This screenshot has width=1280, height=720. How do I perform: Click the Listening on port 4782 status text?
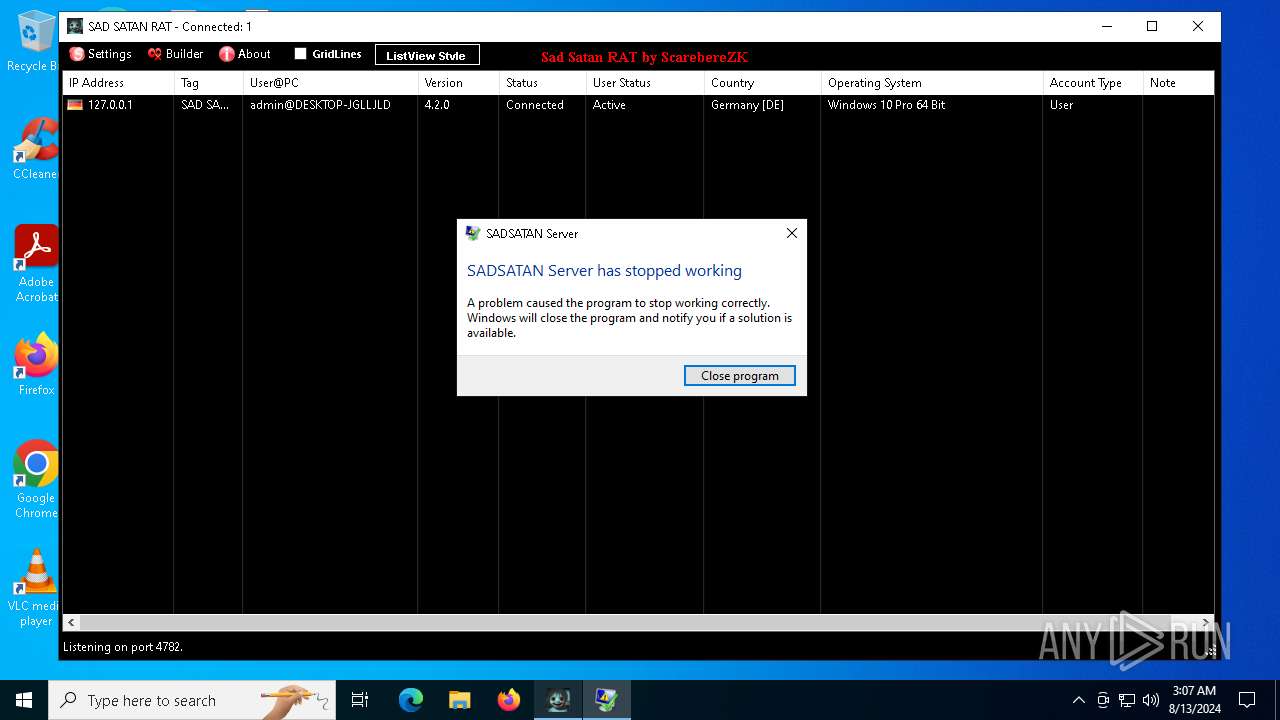click(x=123, y=647)
